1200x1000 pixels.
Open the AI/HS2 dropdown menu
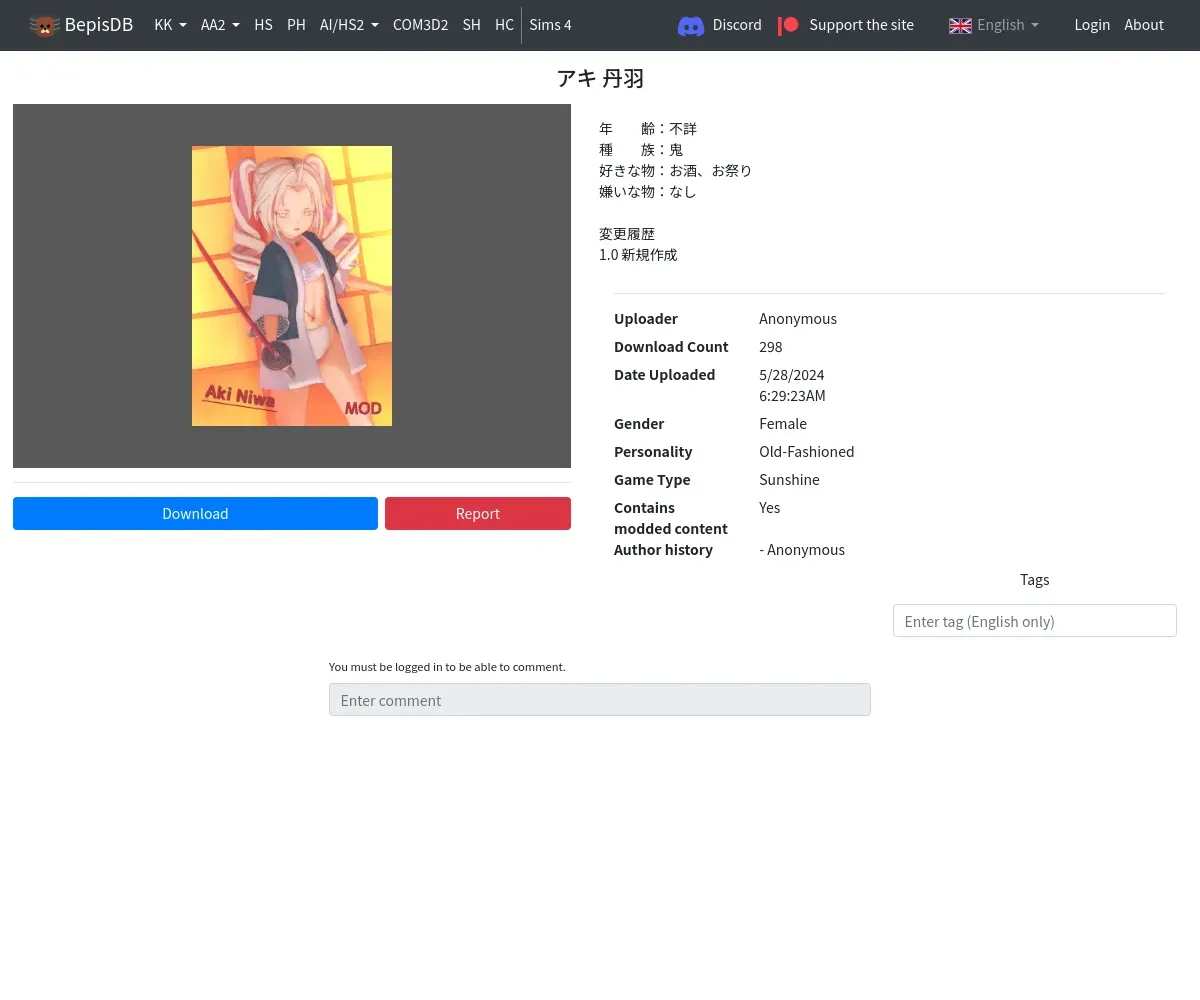[x=349, y=25]
